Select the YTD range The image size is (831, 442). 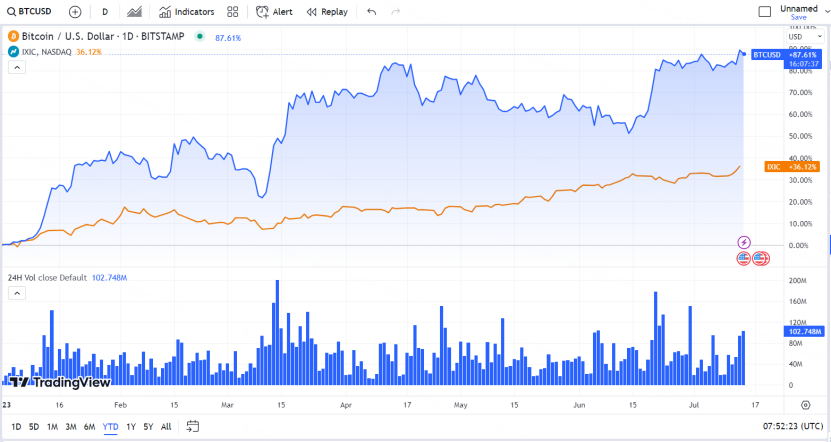(x=110, y=427)
